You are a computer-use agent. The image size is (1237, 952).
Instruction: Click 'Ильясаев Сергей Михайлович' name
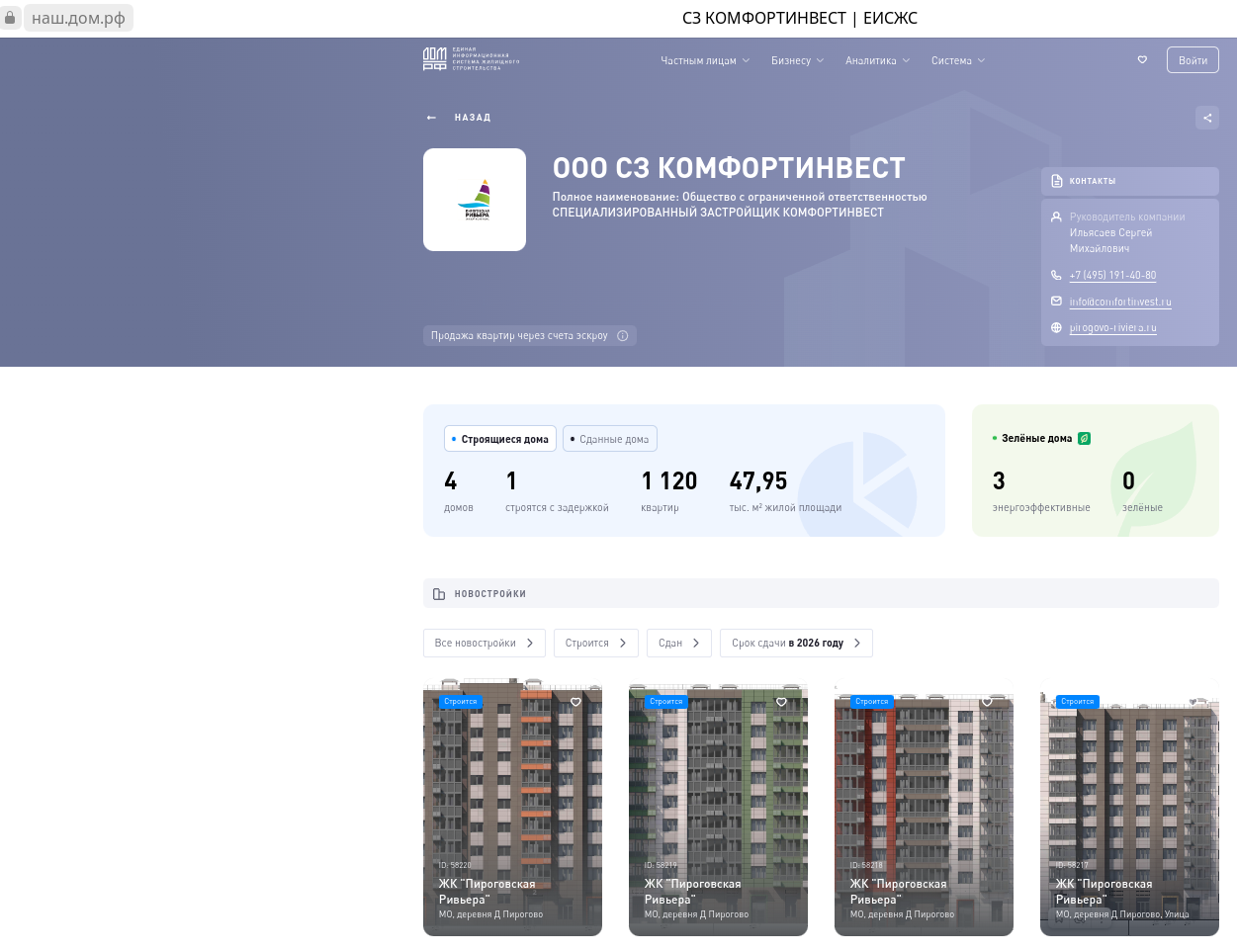point(1110,240)
